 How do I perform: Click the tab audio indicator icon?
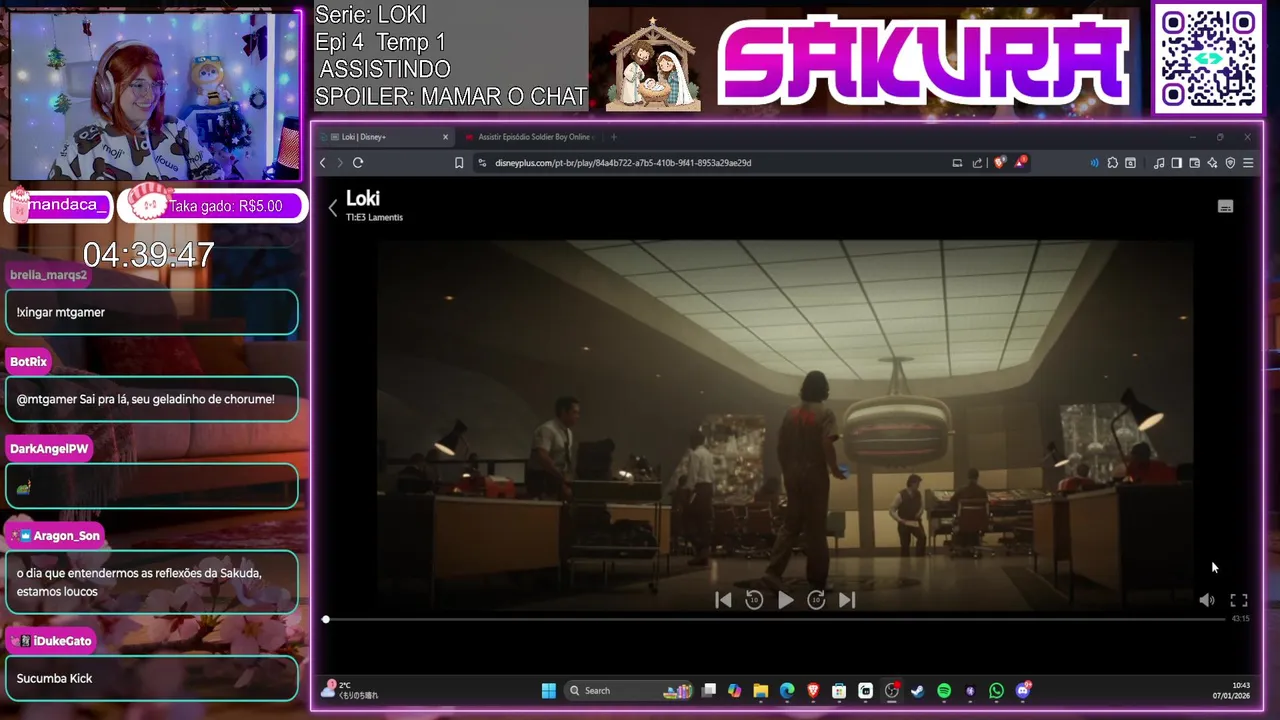pos(1094,163)
